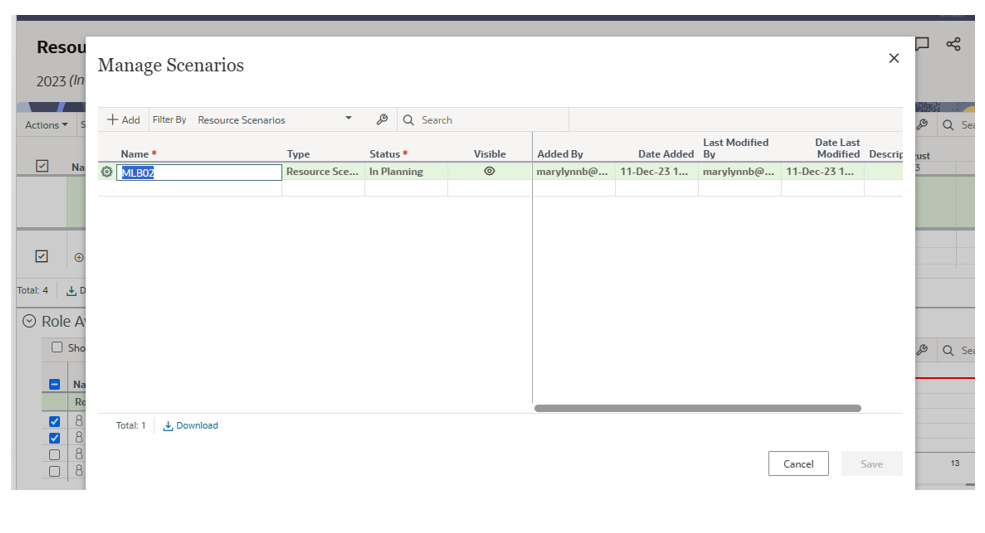The height and width of the screenshot is (533, 985).
Task: Click the gear icon beside MLB02 row
Action: [x=107, y=172]
